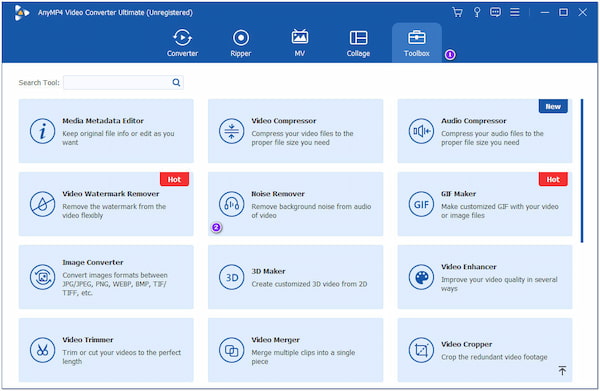Screen dimensions: 600x391
Task: Open the Media Metadata Editor info icon
Action: 42,131
